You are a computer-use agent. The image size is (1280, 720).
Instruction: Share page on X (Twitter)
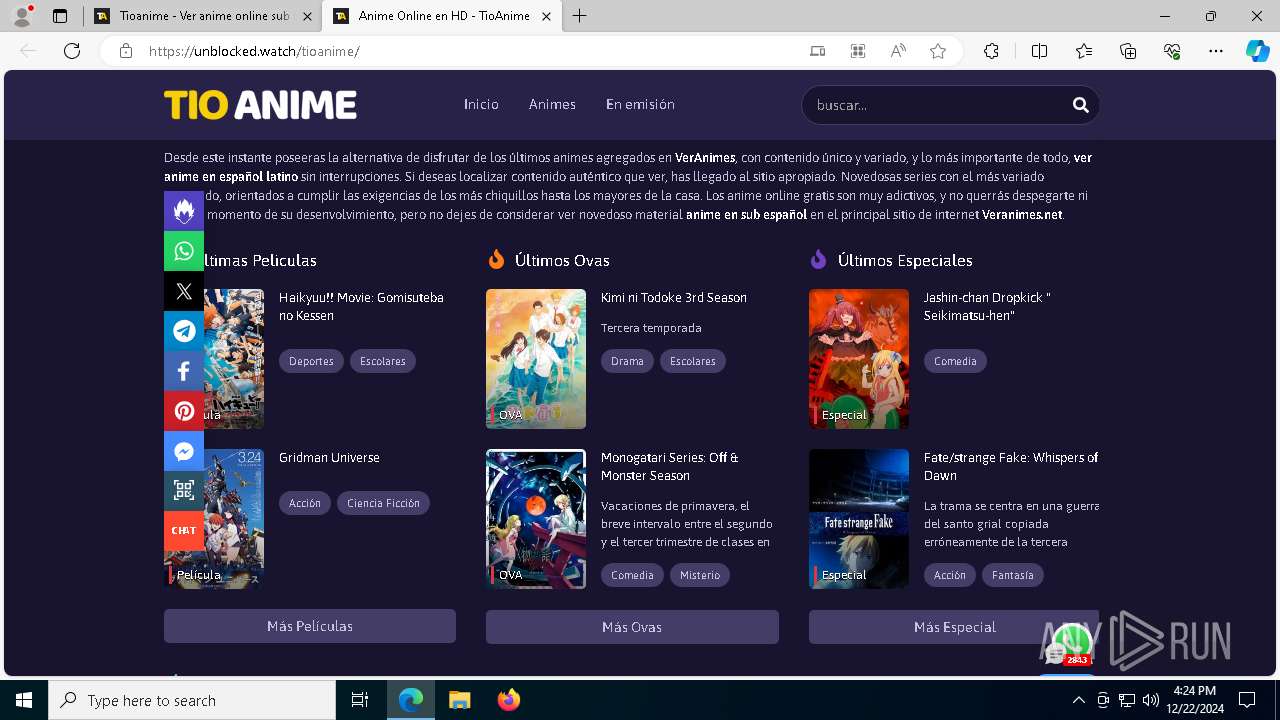pos(184,291)
